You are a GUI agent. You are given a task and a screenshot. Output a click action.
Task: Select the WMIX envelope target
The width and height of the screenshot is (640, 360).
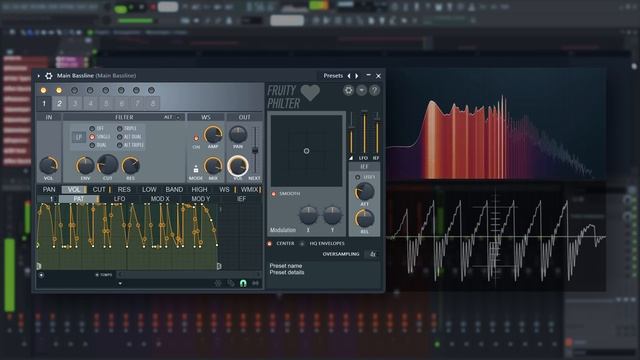[x=249, y=190]
